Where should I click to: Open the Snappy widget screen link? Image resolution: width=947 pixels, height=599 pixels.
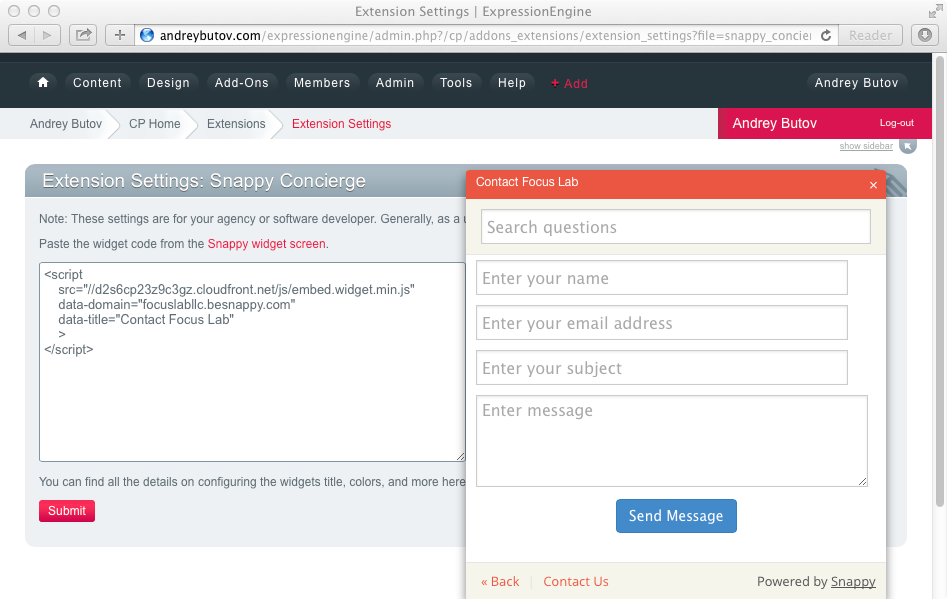click(266, 244)
